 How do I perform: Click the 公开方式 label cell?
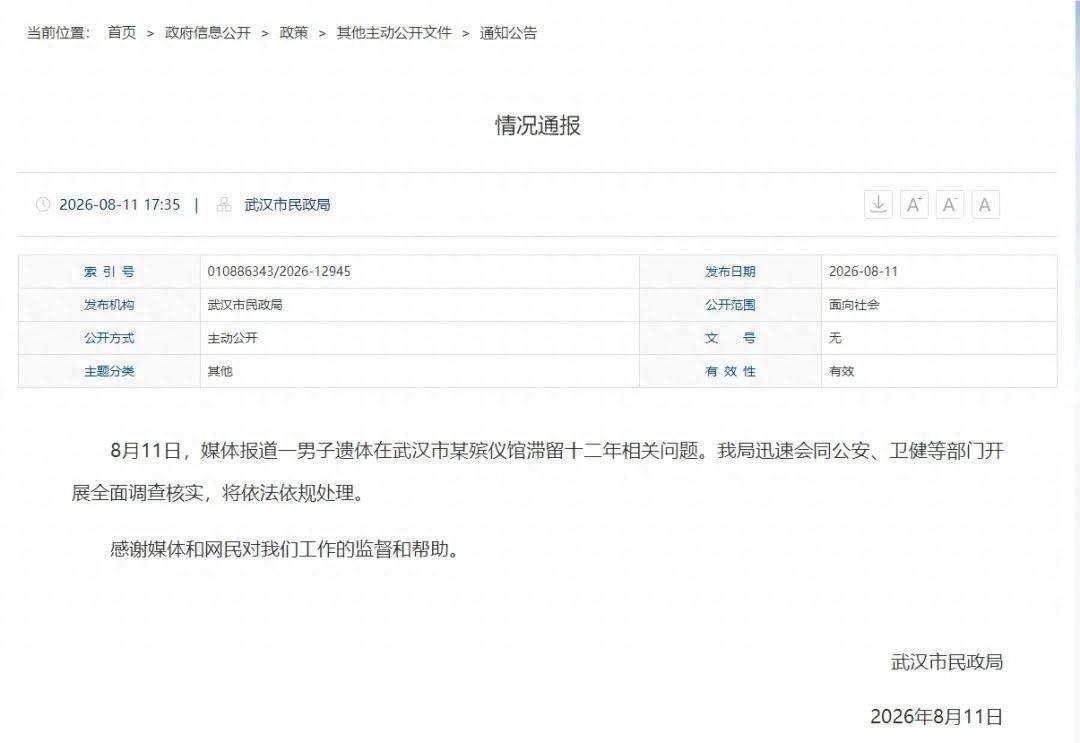pos(110,337)
